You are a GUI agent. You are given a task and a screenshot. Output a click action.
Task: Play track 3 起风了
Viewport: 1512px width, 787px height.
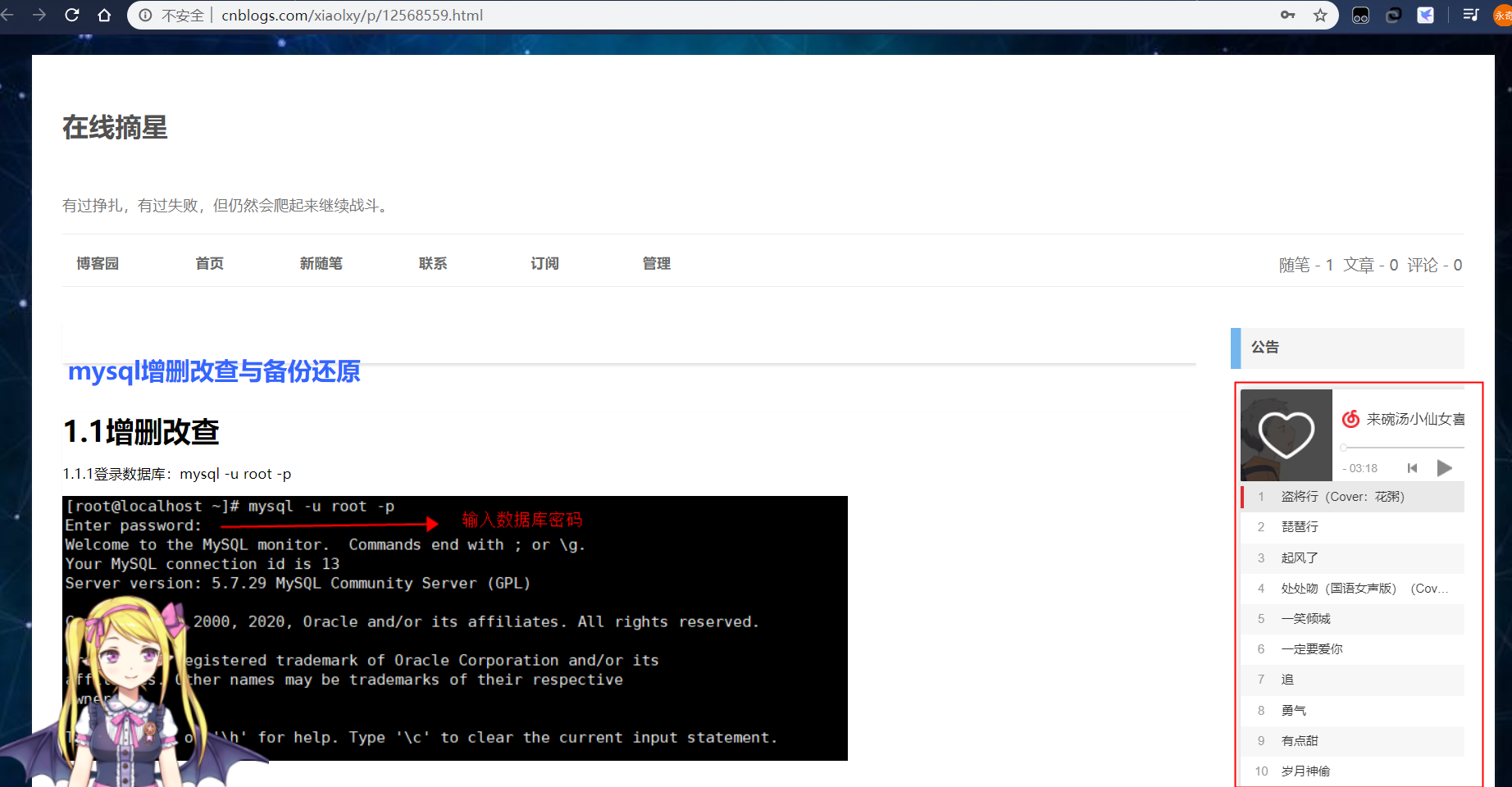pyautogui.click(x=1353, y=558)
